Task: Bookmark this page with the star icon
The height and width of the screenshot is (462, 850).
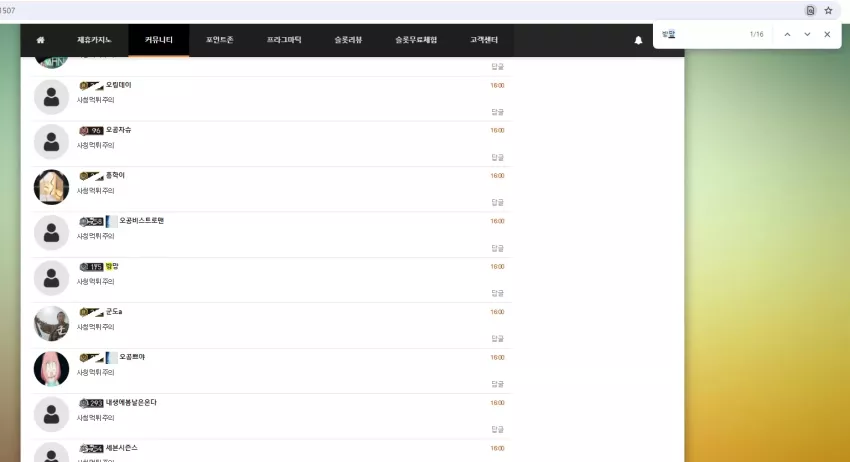Action: pyautogui.click(x=828, y=10)
